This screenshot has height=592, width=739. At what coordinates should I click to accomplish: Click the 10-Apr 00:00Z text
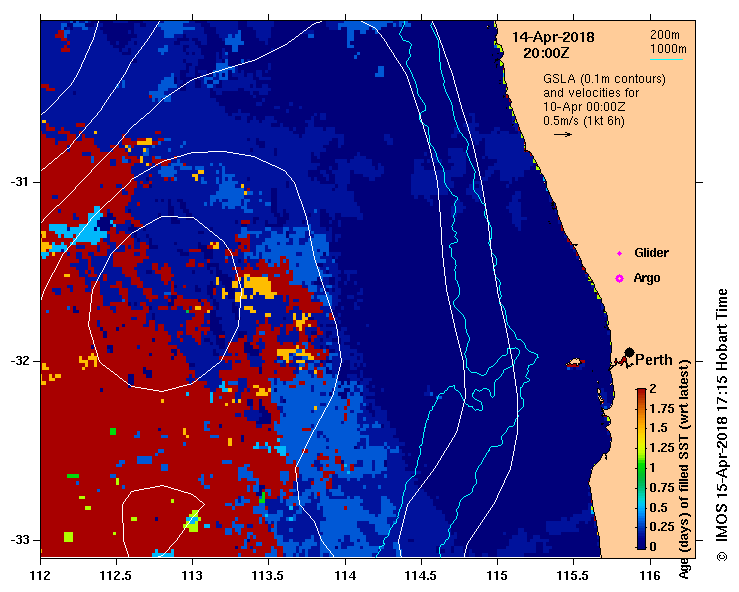tap(584, 107)
